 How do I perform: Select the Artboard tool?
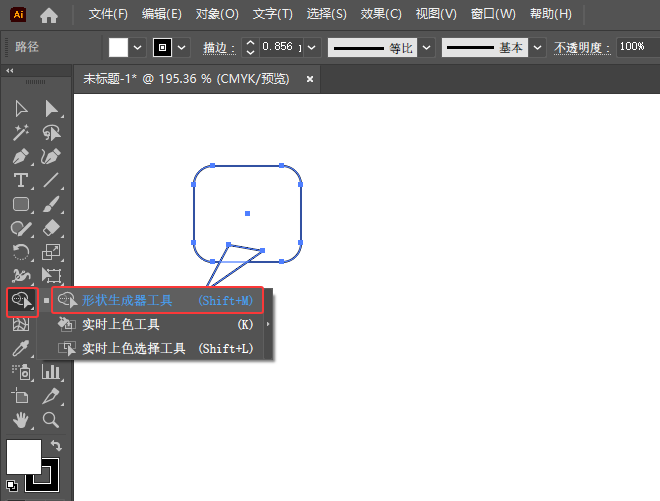(x=21, y=396)
